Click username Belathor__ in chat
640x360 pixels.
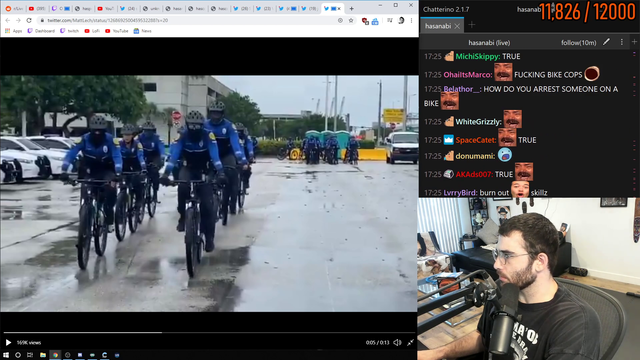(462, 89)
